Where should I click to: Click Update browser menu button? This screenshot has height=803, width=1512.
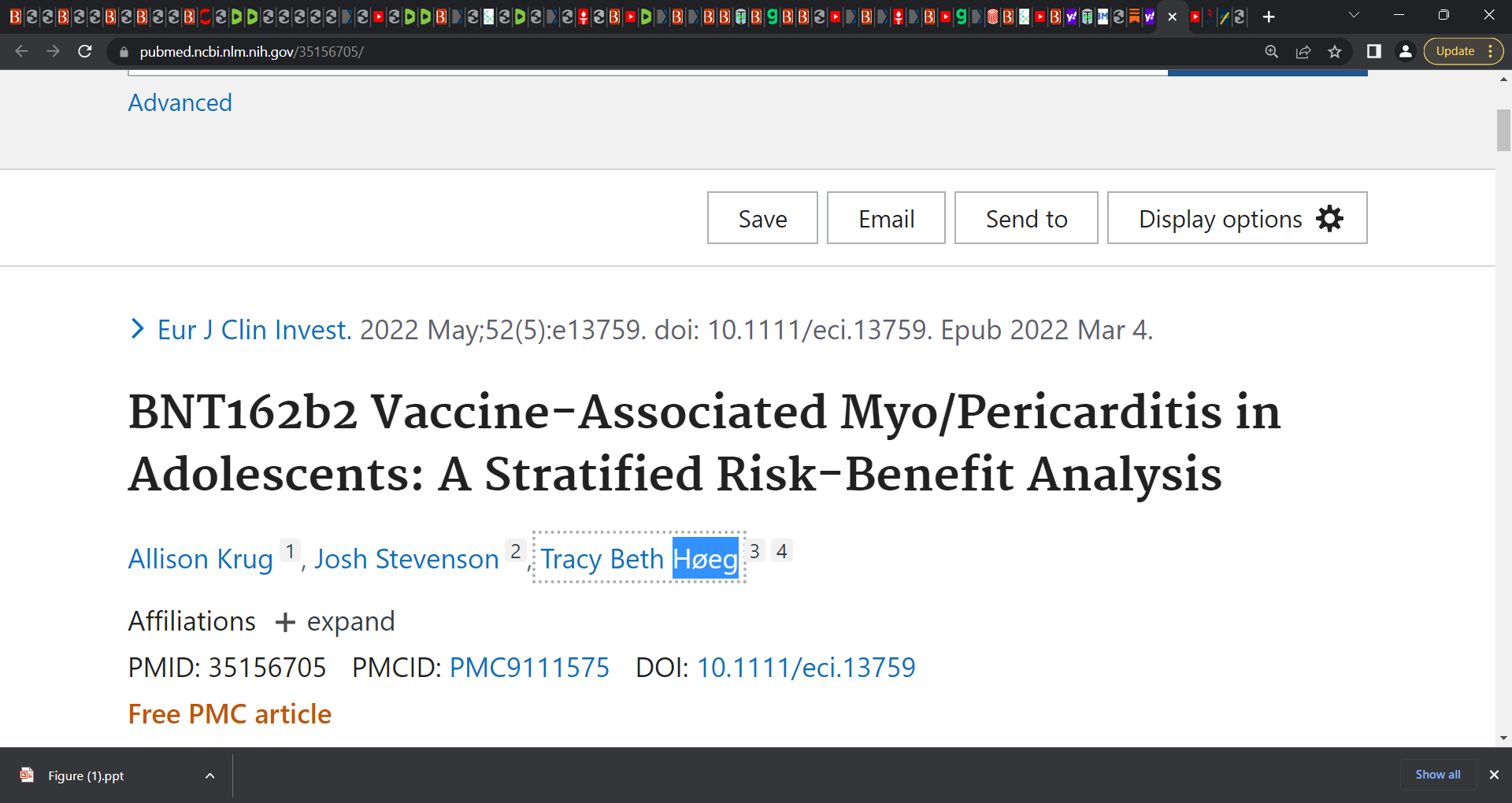click(1464, 51)
